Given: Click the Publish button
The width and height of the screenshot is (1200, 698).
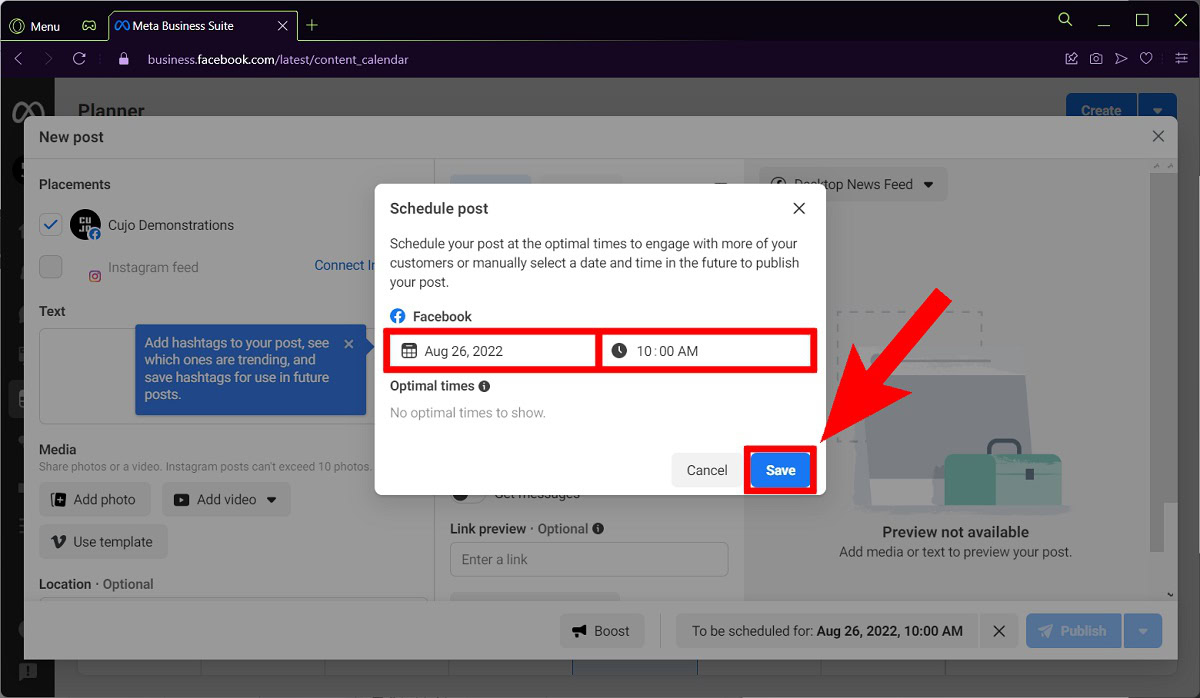Looking at the screenshot, I should point(1073,631).
